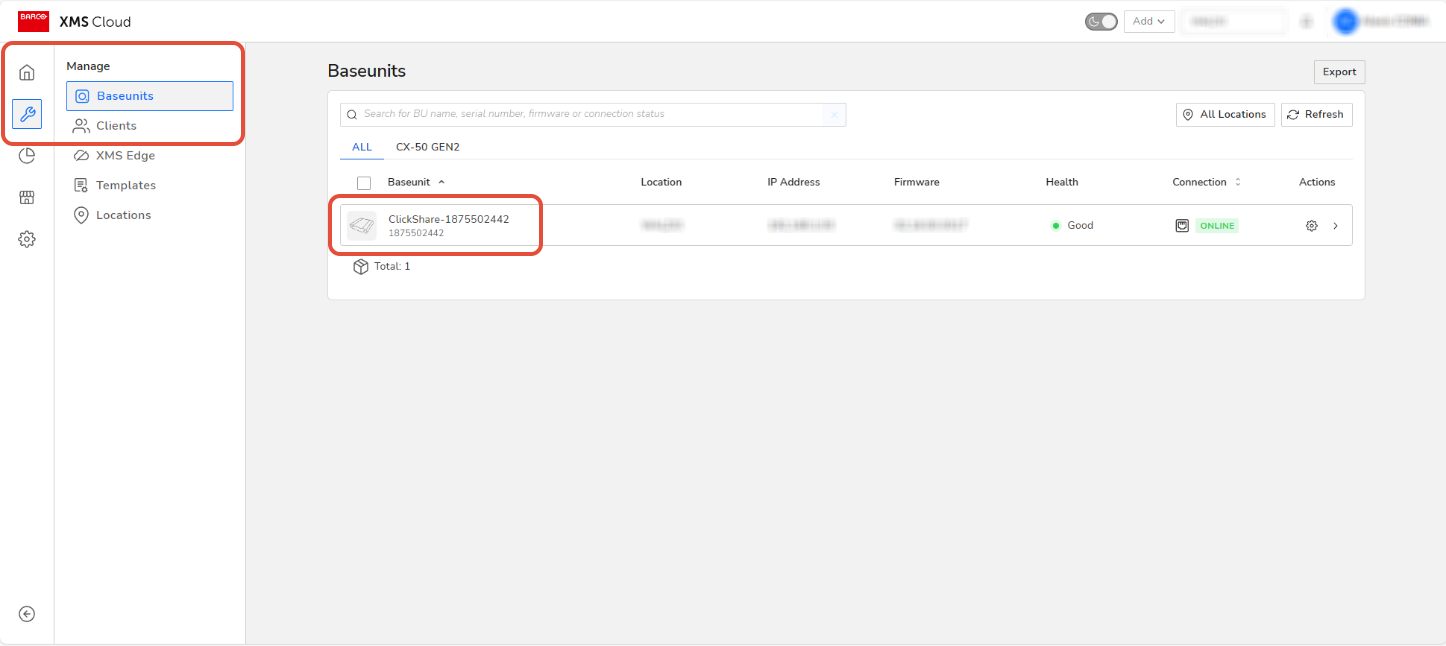Switch to the ALL tab

[x=362, y=147]
